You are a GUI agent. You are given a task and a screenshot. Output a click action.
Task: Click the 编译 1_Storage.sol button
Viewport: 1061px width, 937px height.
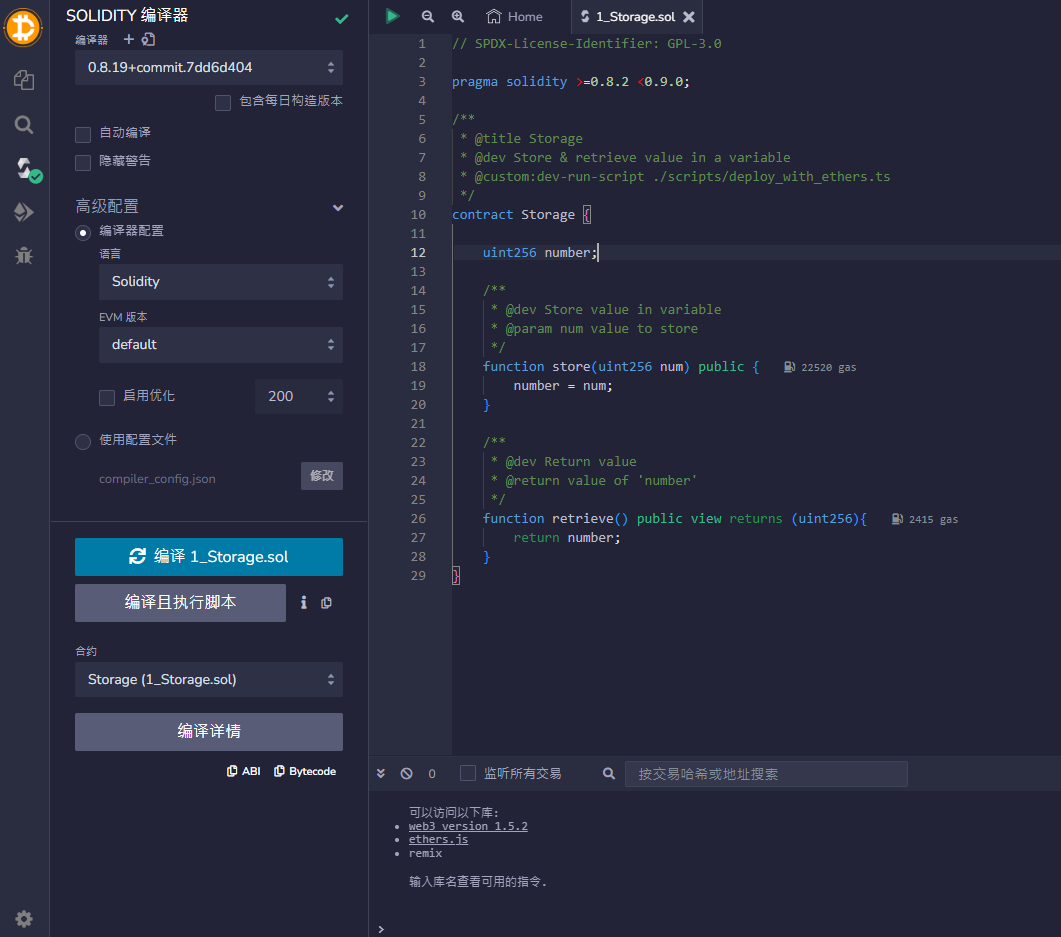(208, 557)
